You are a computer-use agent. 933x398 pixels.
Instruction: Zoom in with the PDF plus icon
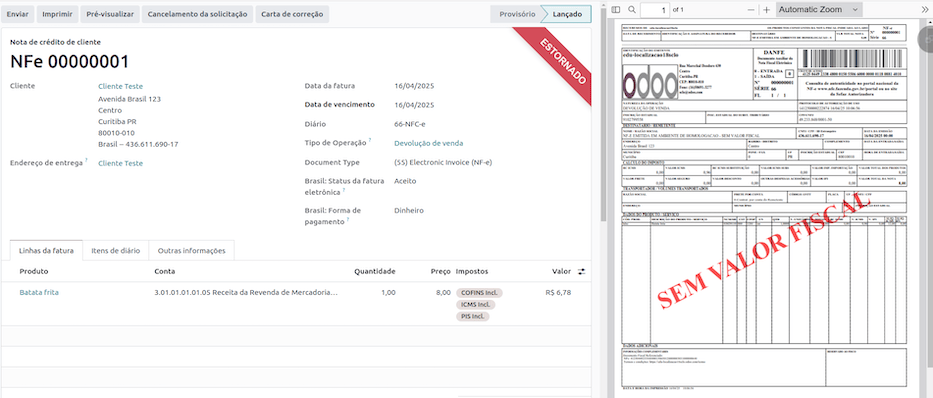click(766, 10)
